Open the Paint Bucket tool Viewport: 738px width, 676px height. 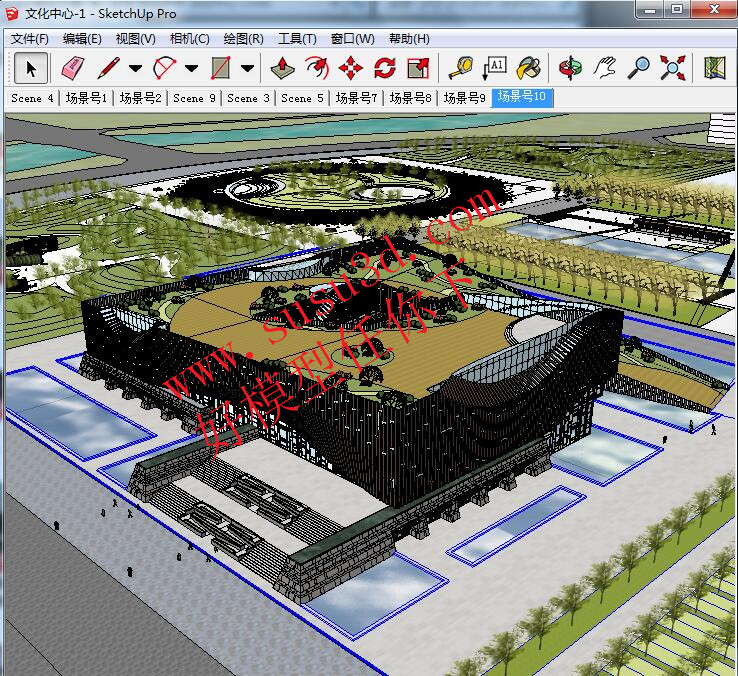(x=529, y=68)
